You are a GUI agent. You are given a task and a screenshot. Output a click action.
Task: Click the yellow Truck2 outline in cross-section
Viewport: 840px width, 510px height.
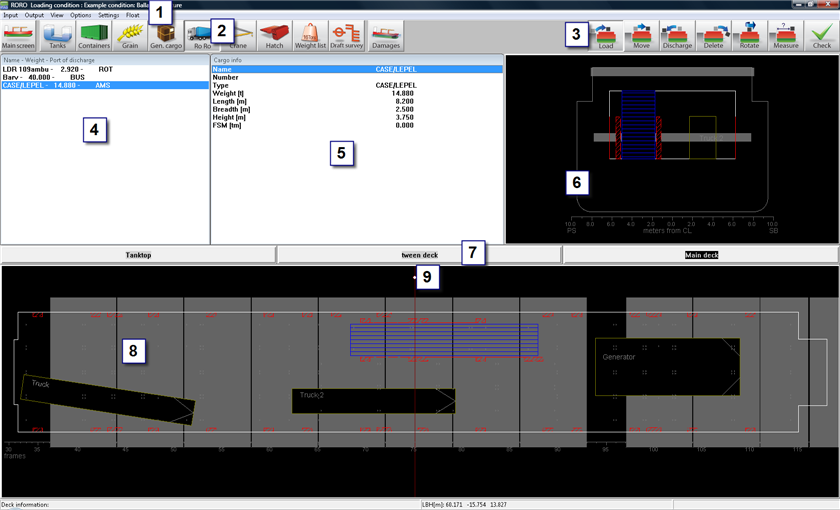click(x=702, y=138)
